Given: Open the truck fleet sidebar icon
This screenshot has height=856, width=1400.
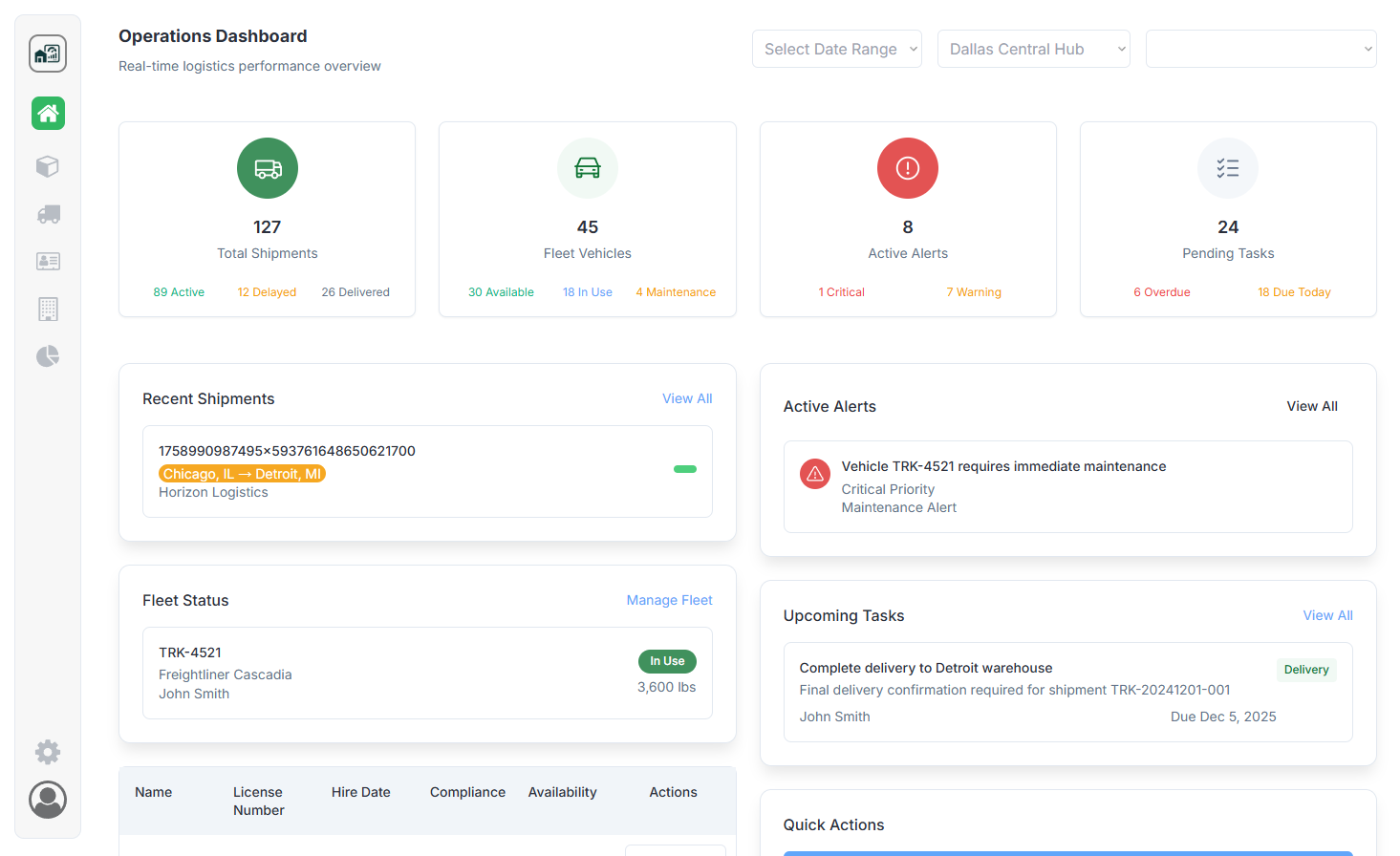Looking at the screenshot, I should coord(48,214).
